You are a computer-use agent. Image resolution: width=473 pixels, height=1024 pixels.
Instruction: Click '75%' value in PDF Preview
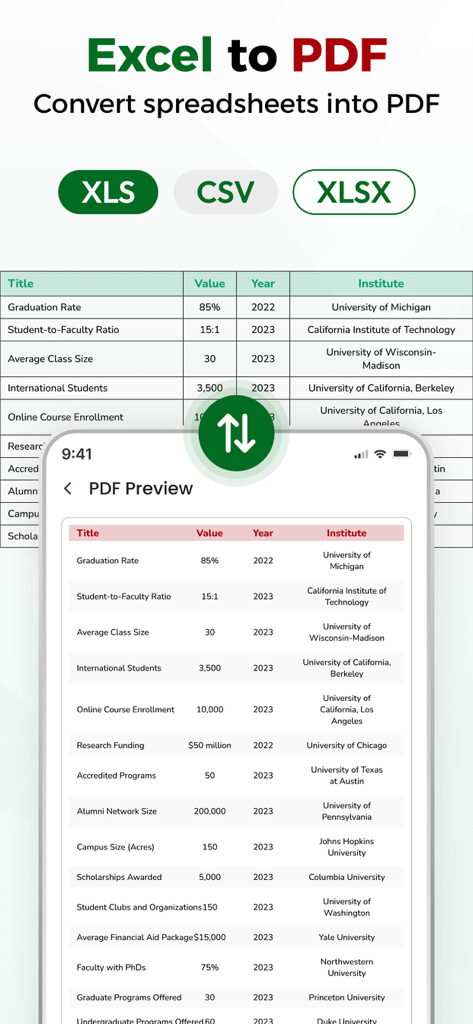[x=210, y=967]
